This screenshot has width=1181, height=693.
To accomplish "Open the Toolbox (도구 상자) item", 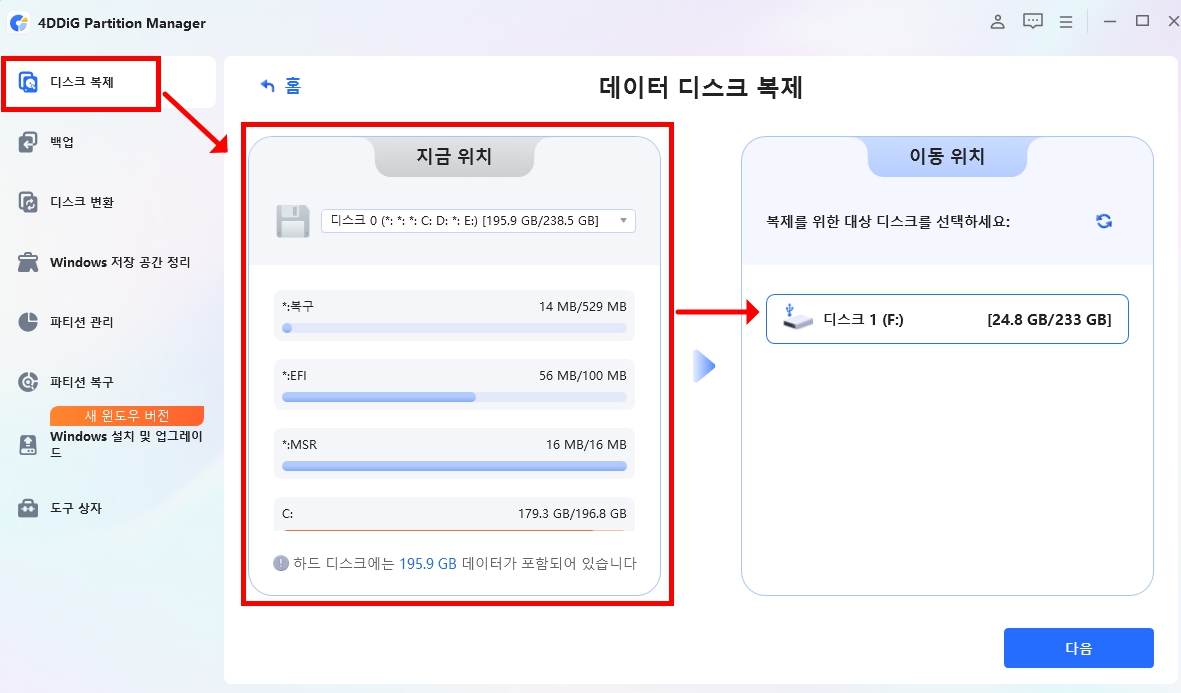I will (75, 508).
